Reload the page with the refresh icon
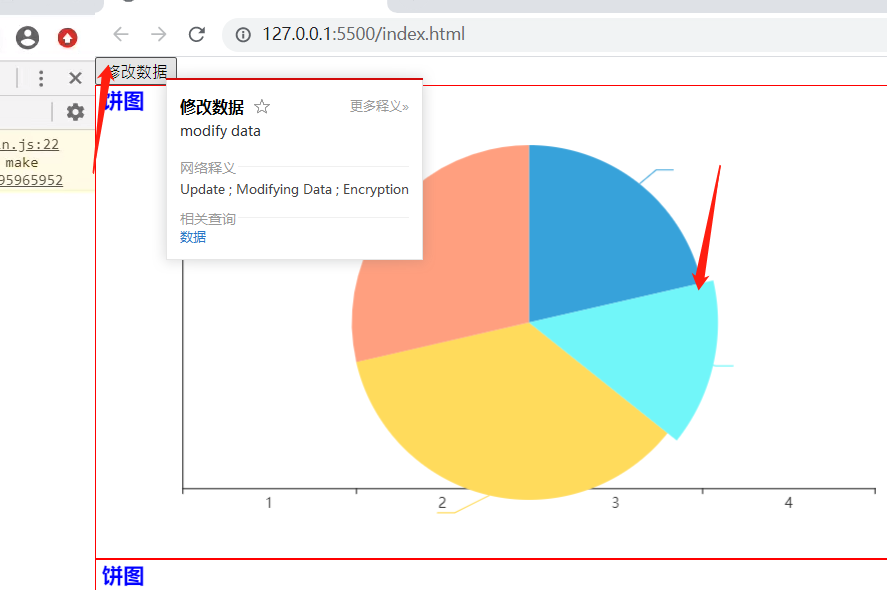The width and height of the screenshot is (887, 590). 196,33
